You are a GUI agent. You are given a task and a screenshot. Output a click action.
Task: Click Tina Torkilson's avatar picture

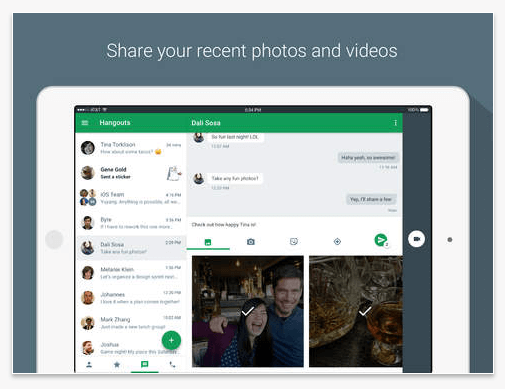point(88,148)
